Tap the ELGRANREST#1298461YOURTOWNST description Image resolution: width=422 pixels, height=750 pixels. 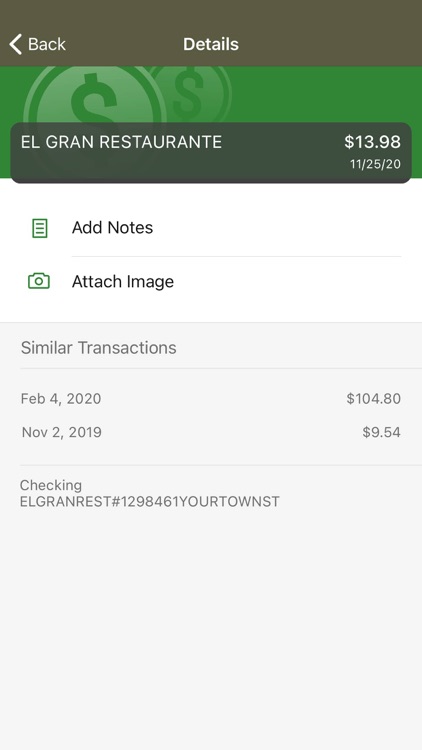point(150,502)
